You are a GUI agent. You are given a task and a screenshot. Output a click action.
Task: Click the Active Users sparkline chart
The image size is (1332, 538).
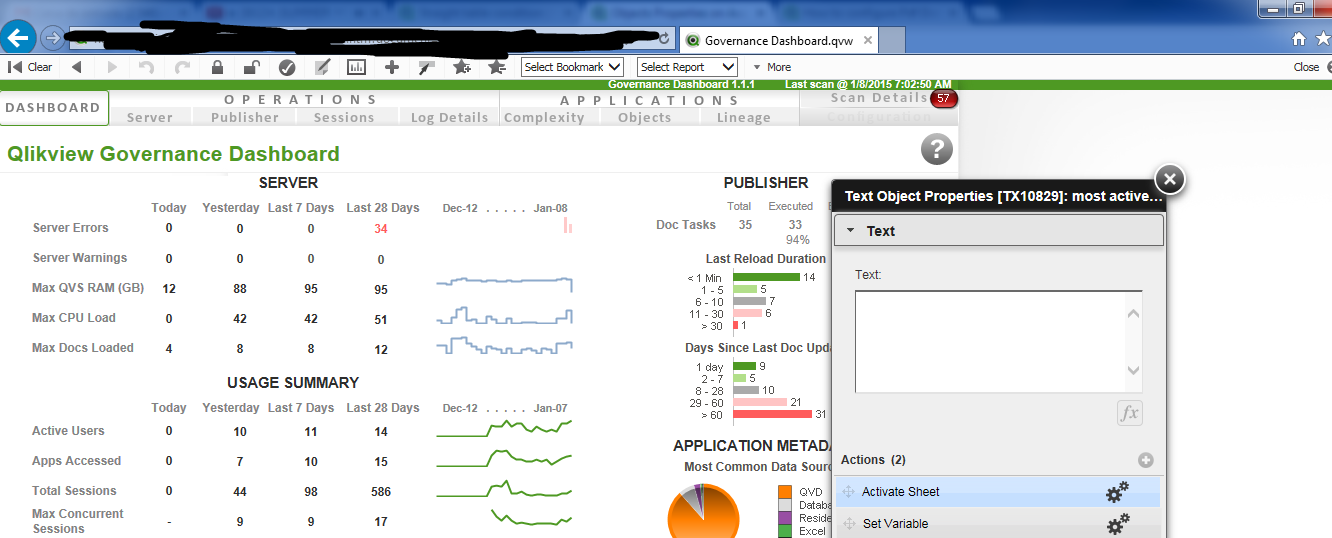[x=504, y=428]
